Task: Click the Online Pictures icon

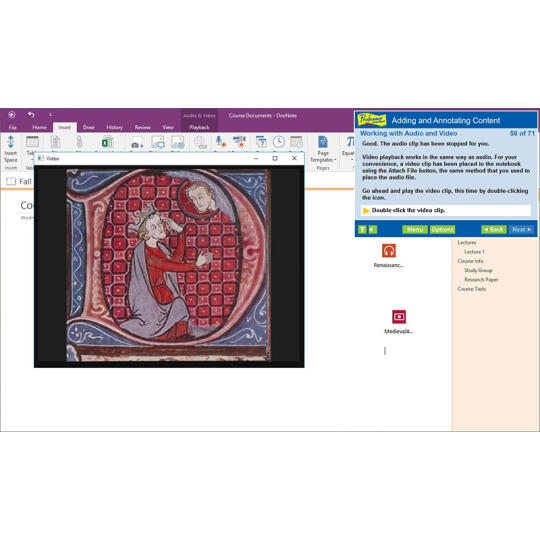Action: pyautogui.click(x=178, y=142)
